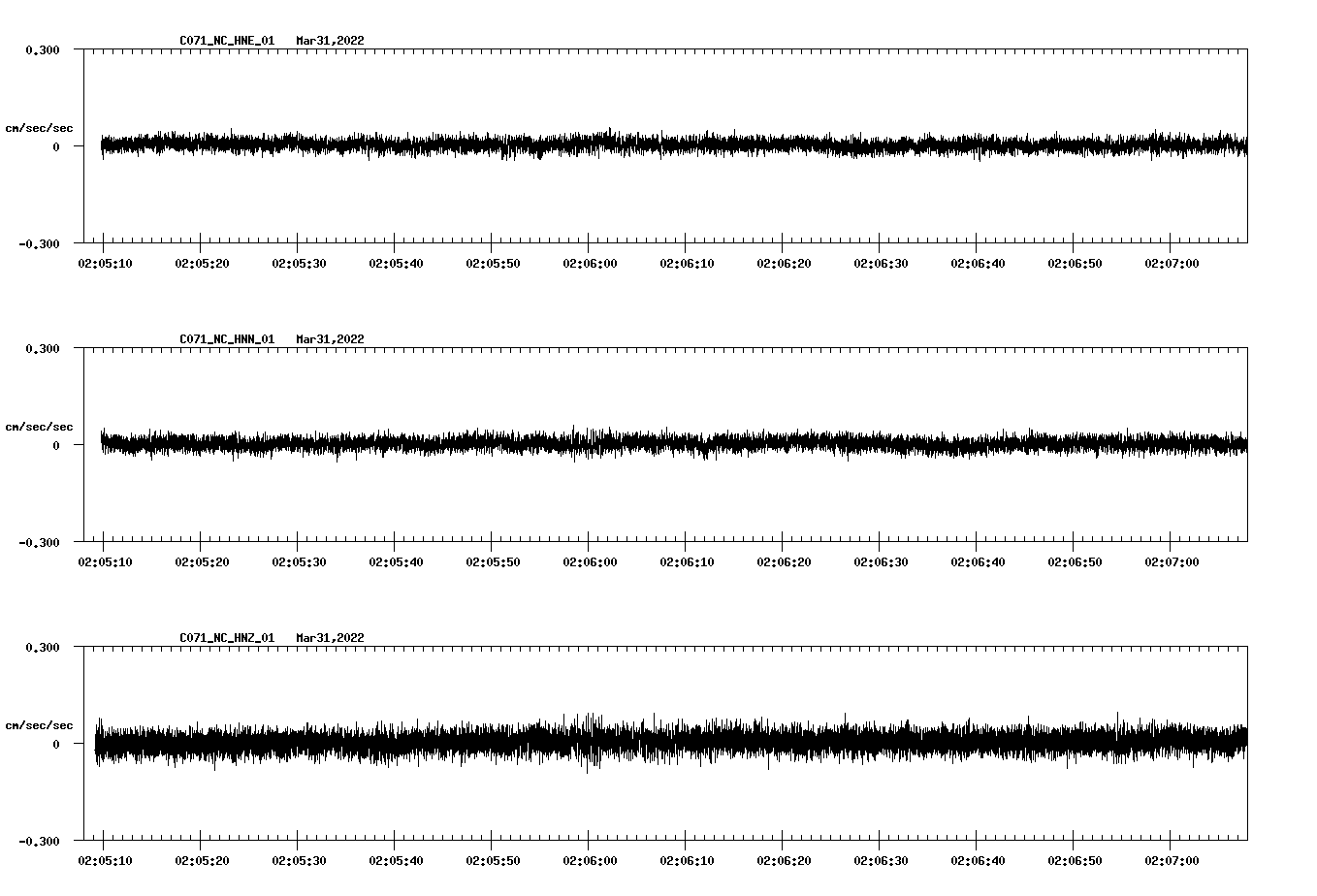Click 02:05:40 time label under the HNN plot
Image resolution: width=1317 pixels, height=896 pixels.
pyautogui.click(x=396, y=562)
